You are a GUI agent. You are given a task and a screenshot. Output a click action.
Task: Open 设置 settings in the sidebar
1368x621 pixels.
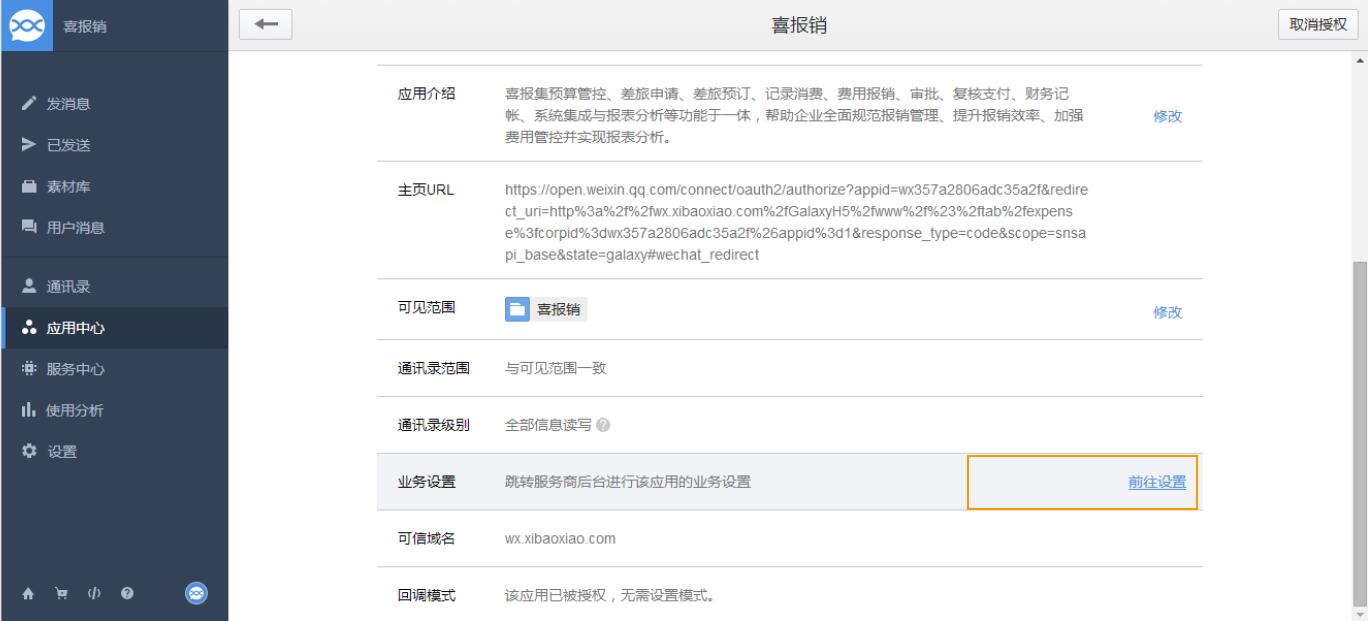[62, 451]
